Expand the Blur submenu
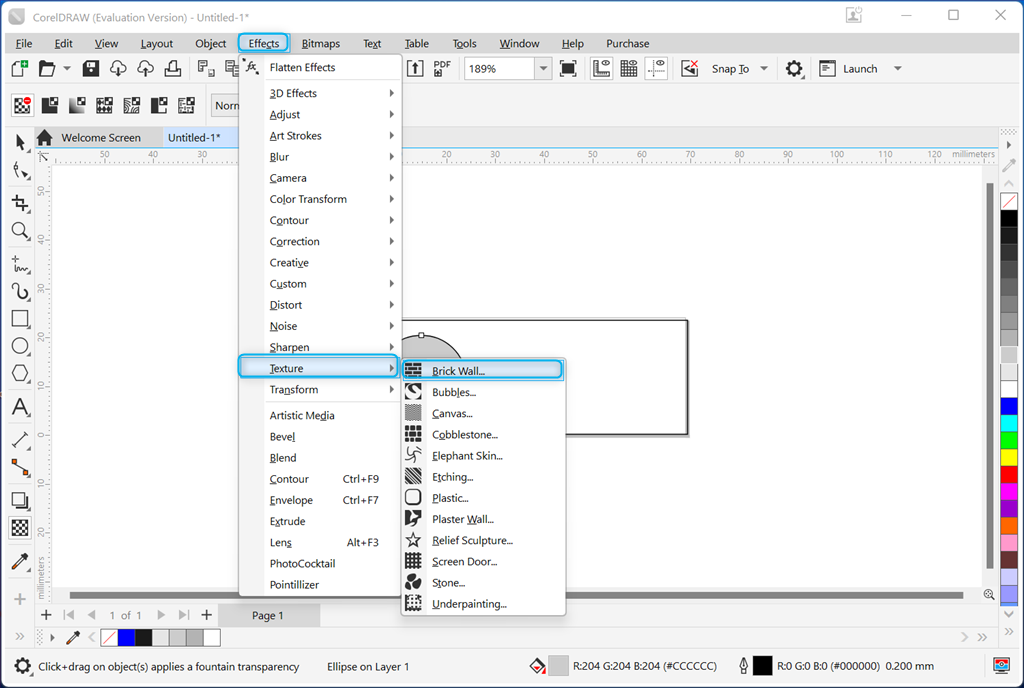Image resolution: width=1024 pixels, height=688 pixels. (320, 157)
